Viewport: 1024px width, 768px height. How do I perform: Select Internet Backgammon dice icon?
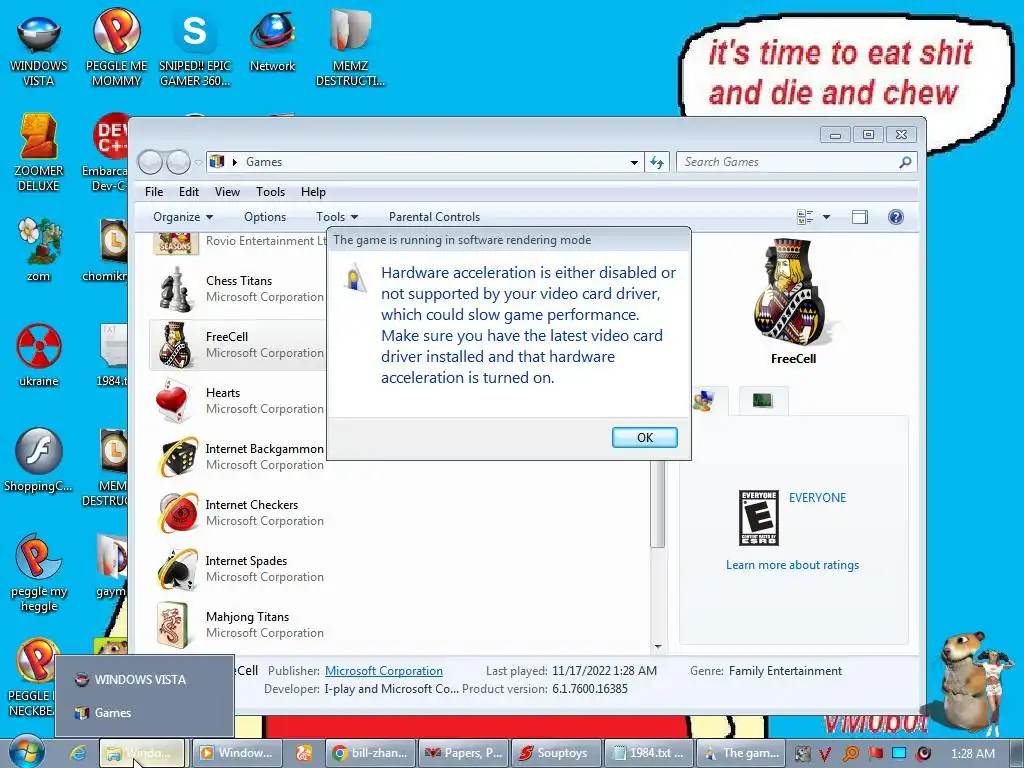coord(177,457)
